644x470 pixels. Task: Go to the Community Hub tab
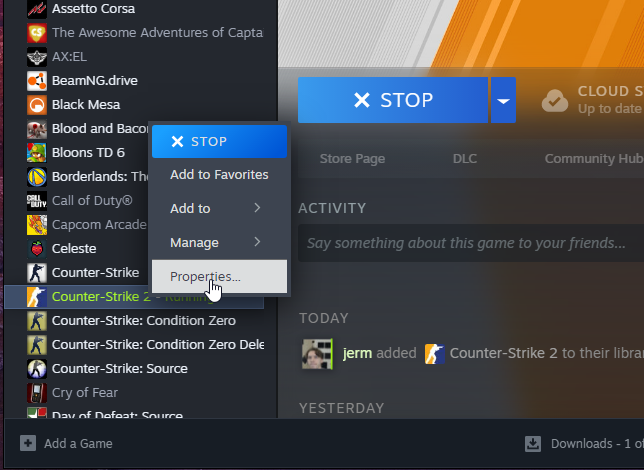tap(594, 159)
